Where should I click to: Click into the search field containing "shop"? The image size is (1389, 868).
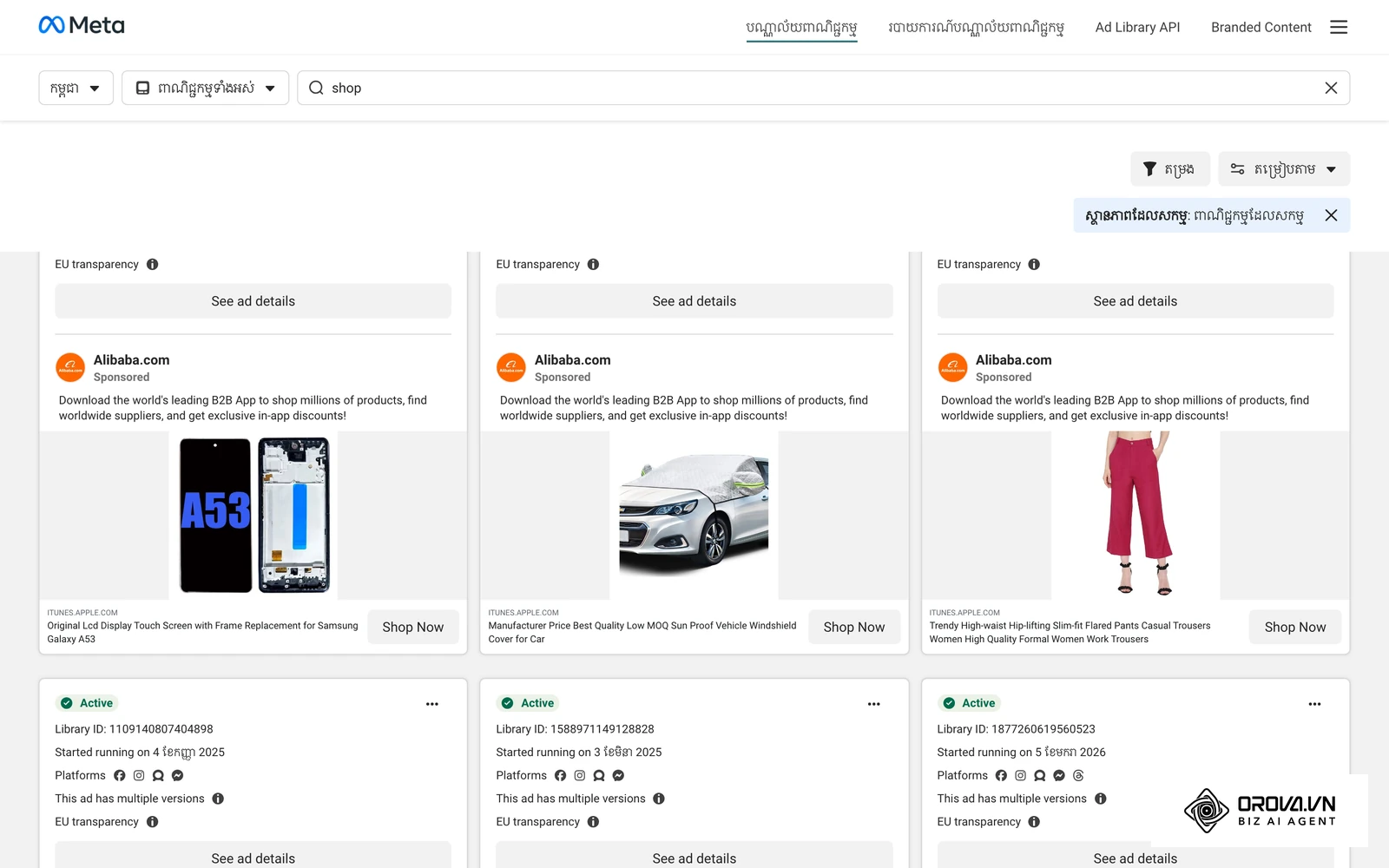pyautogui.click(x=823, y=88)
